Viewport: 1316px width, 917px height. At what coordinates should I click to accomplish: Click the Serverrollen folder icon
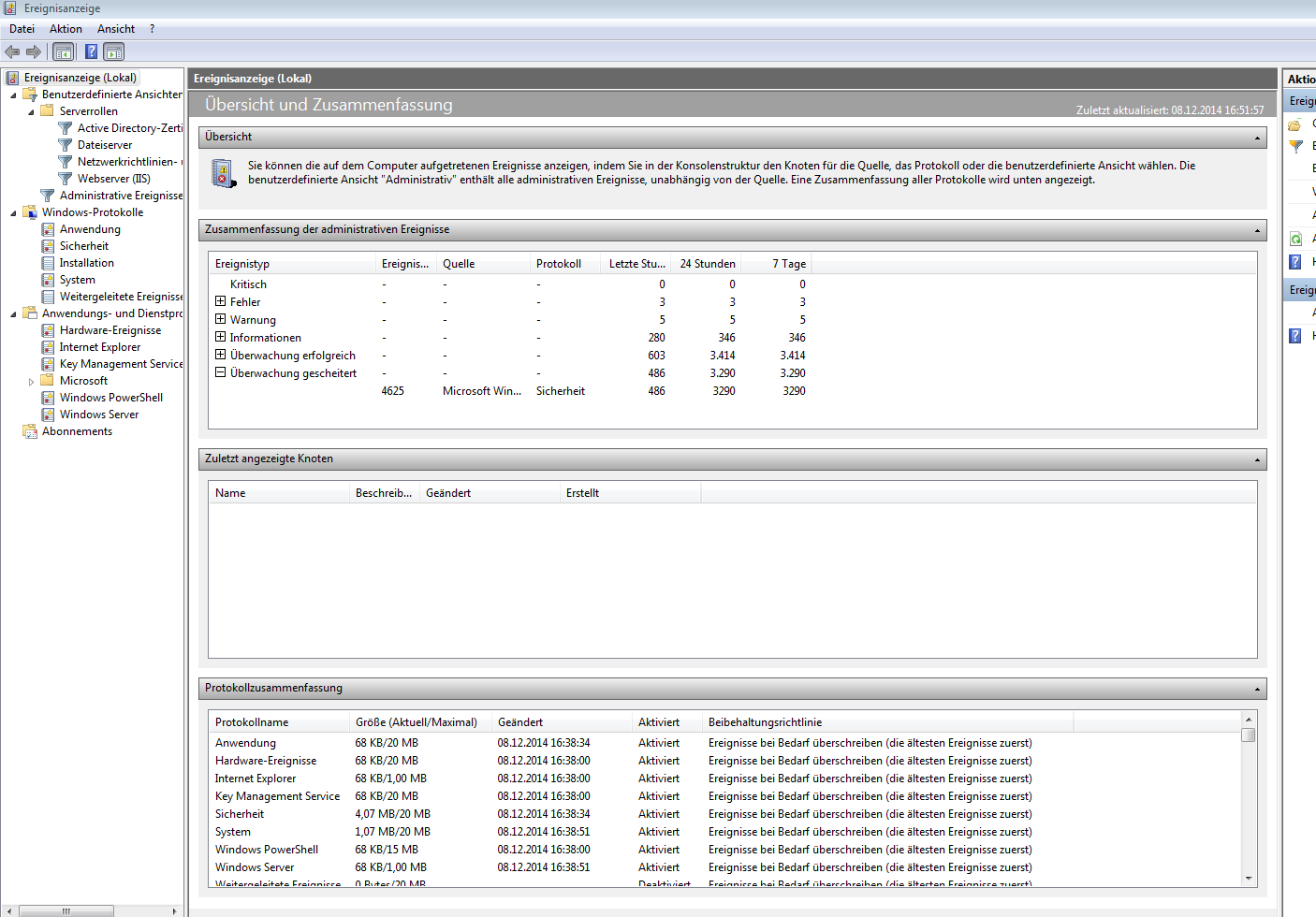point(48,111)
